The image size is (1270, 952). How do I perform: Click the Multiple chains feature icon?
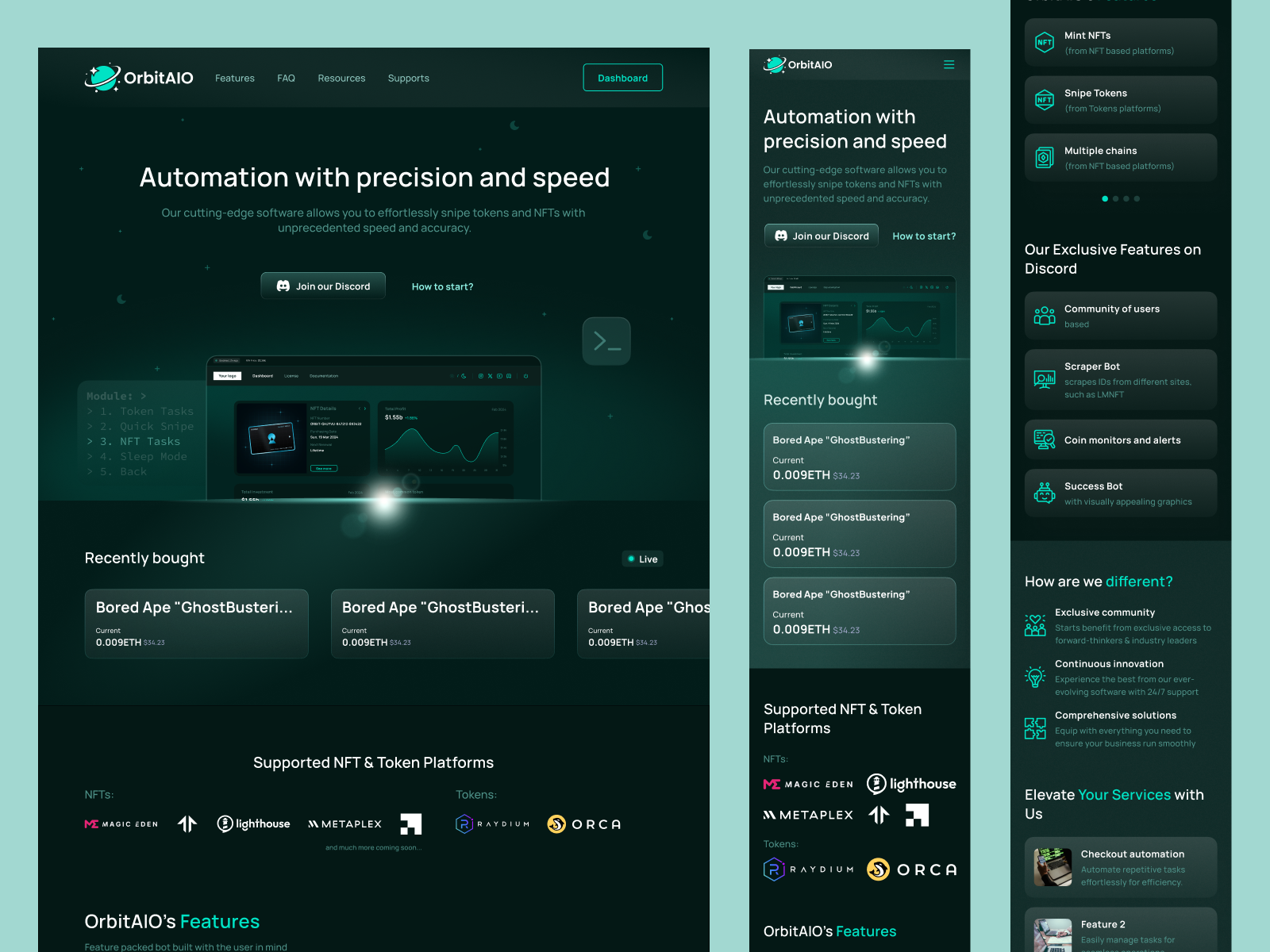click(1045, 157)
